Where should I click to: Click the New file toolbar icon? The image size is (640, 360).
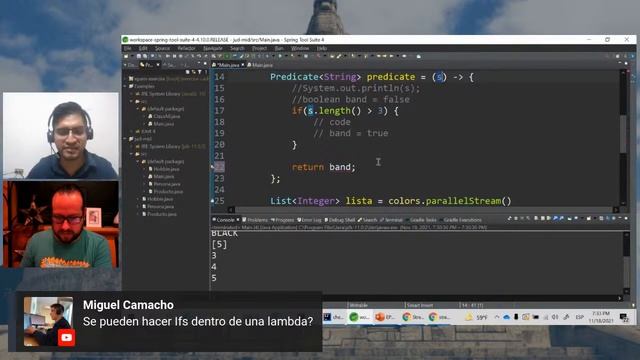[x=126, y=56]
